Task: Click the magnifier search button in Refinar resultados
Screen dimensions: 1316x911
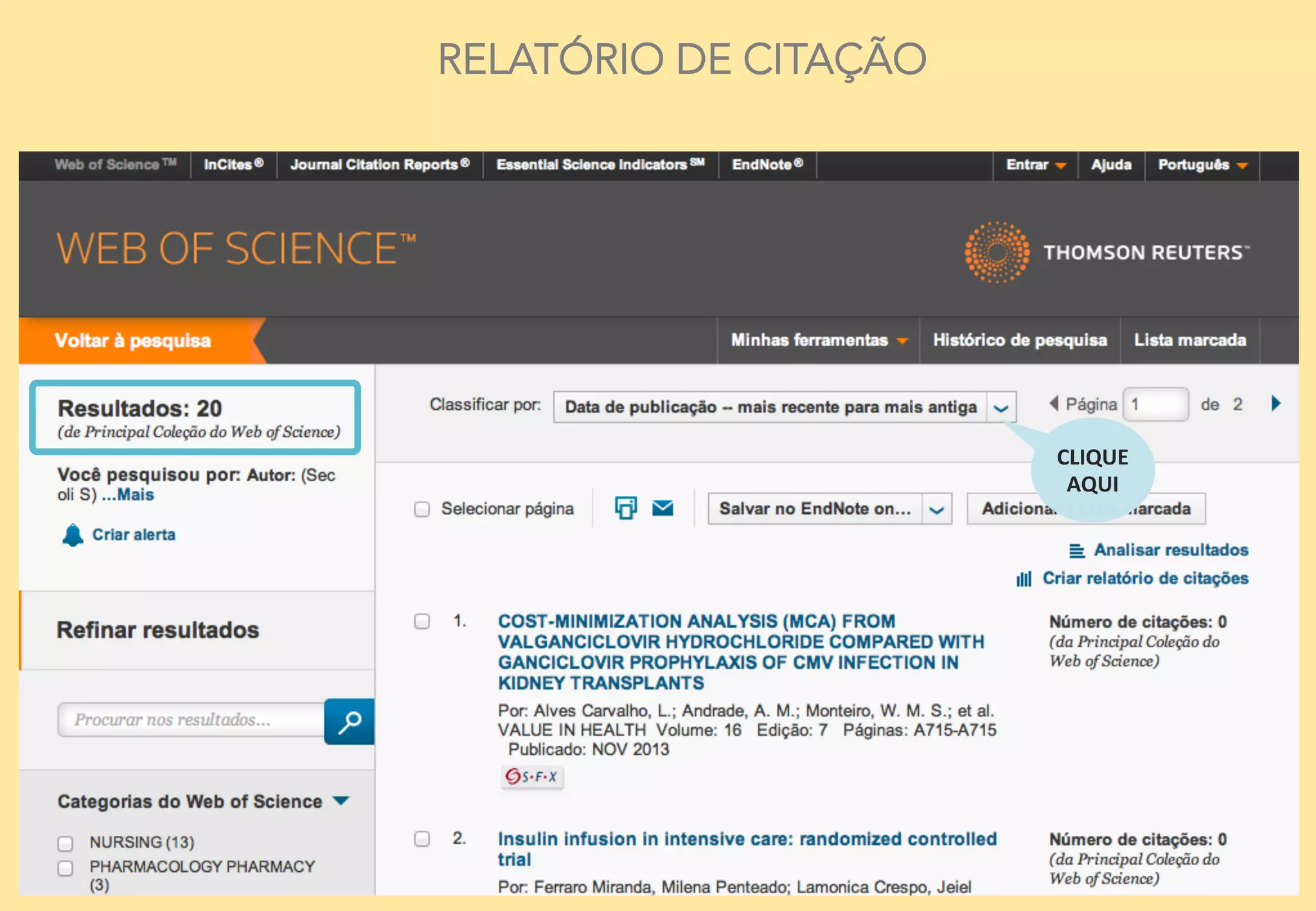Action: 349,721
